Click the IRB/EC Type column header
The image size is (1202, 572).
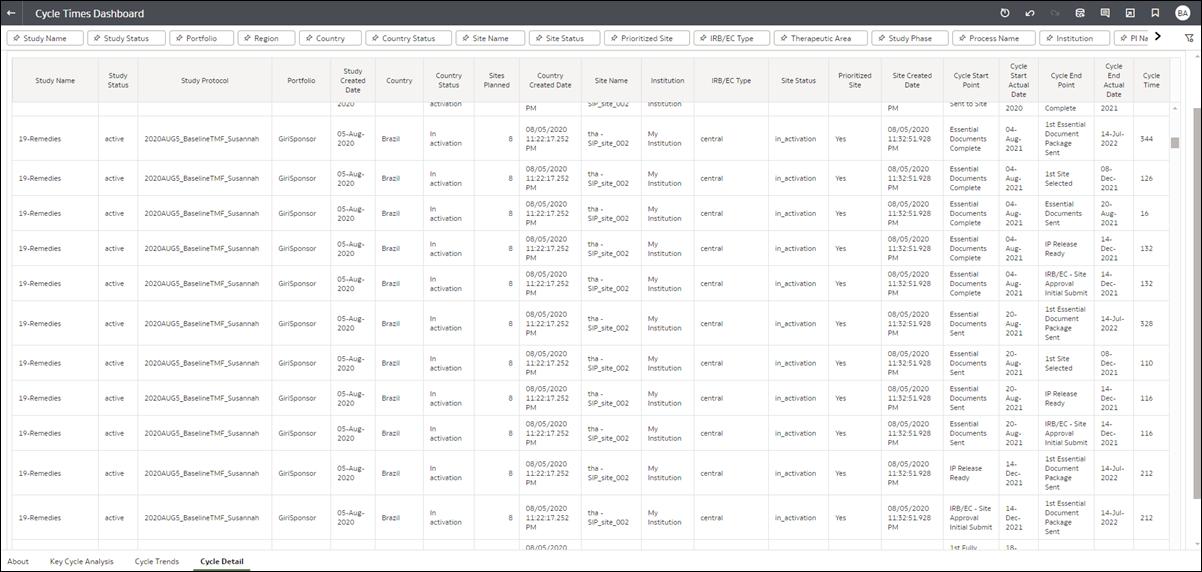[x=731, y=80]
